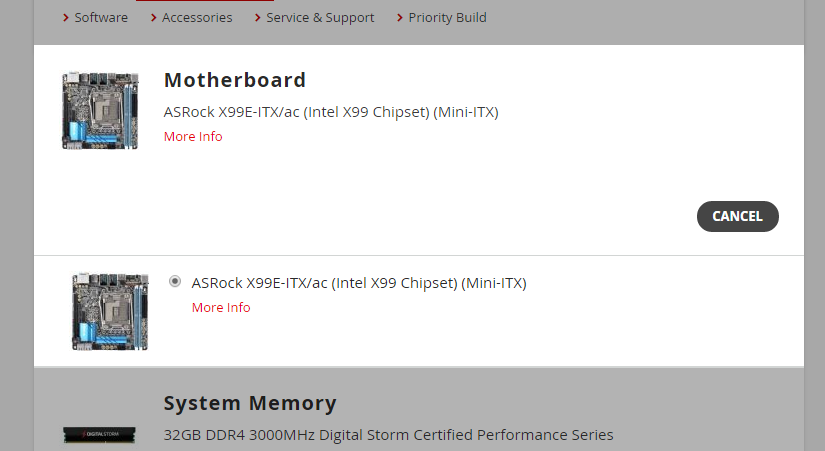Click the red chevron beside Accessories

click(153, 18)
